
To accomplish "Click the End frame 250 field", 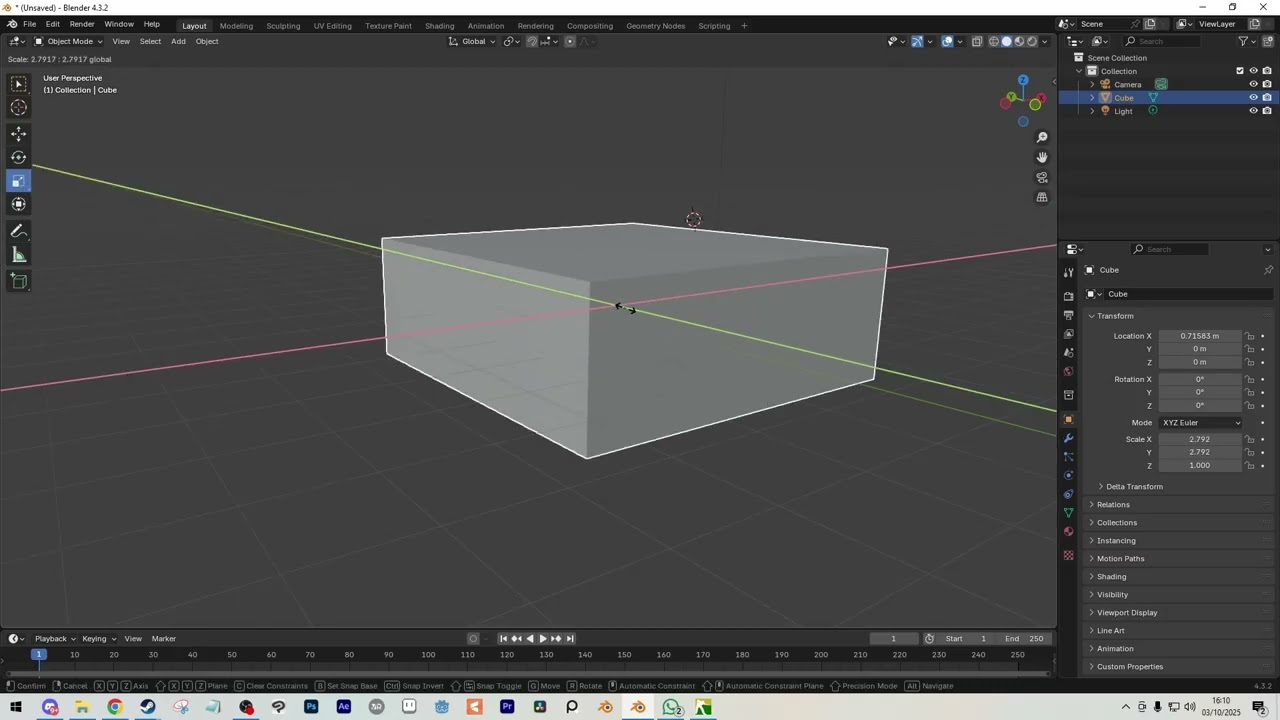I will [1025, 638].
